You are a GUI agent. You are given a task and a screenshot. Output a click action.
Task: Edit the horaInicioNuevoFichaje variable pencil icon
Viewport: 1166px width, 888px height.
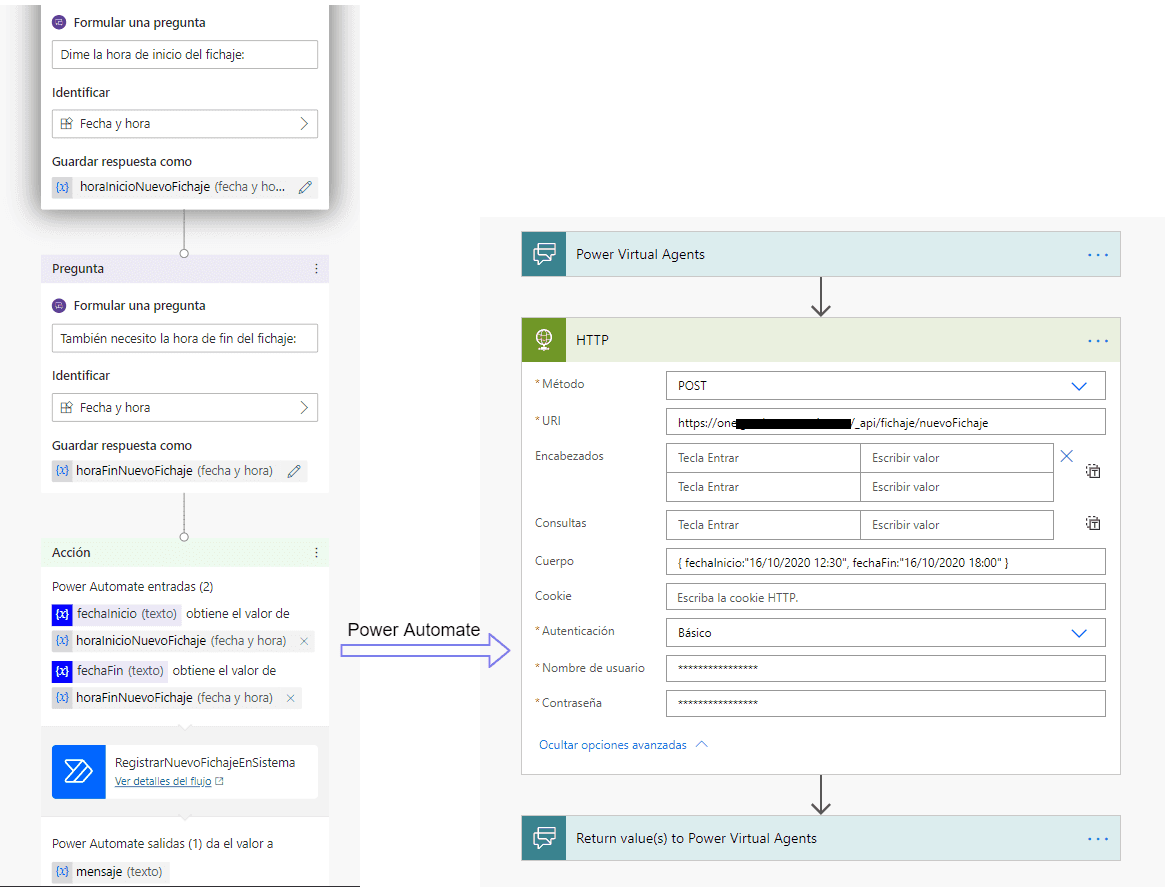(305, 187)
